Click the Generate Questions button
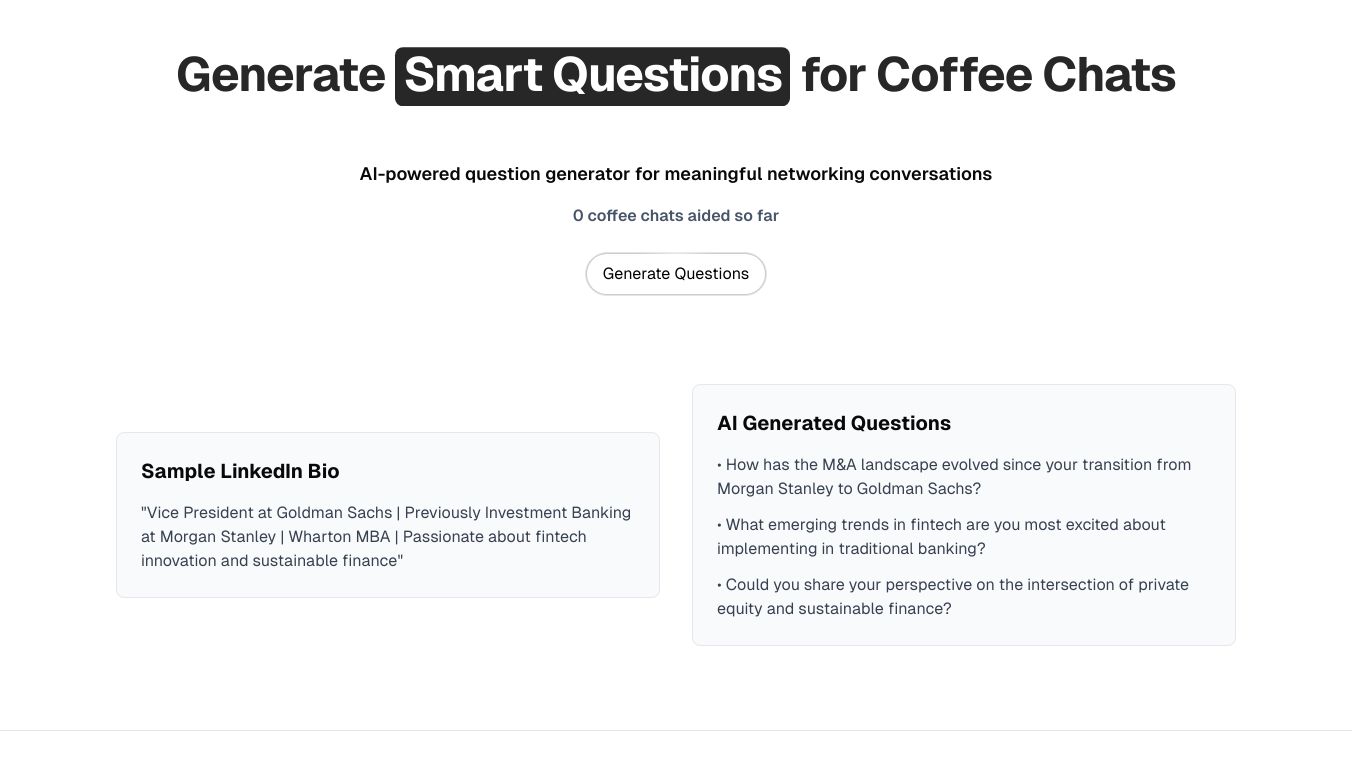The width and height of the screenshot is (1352, 760). click(676, 274)
